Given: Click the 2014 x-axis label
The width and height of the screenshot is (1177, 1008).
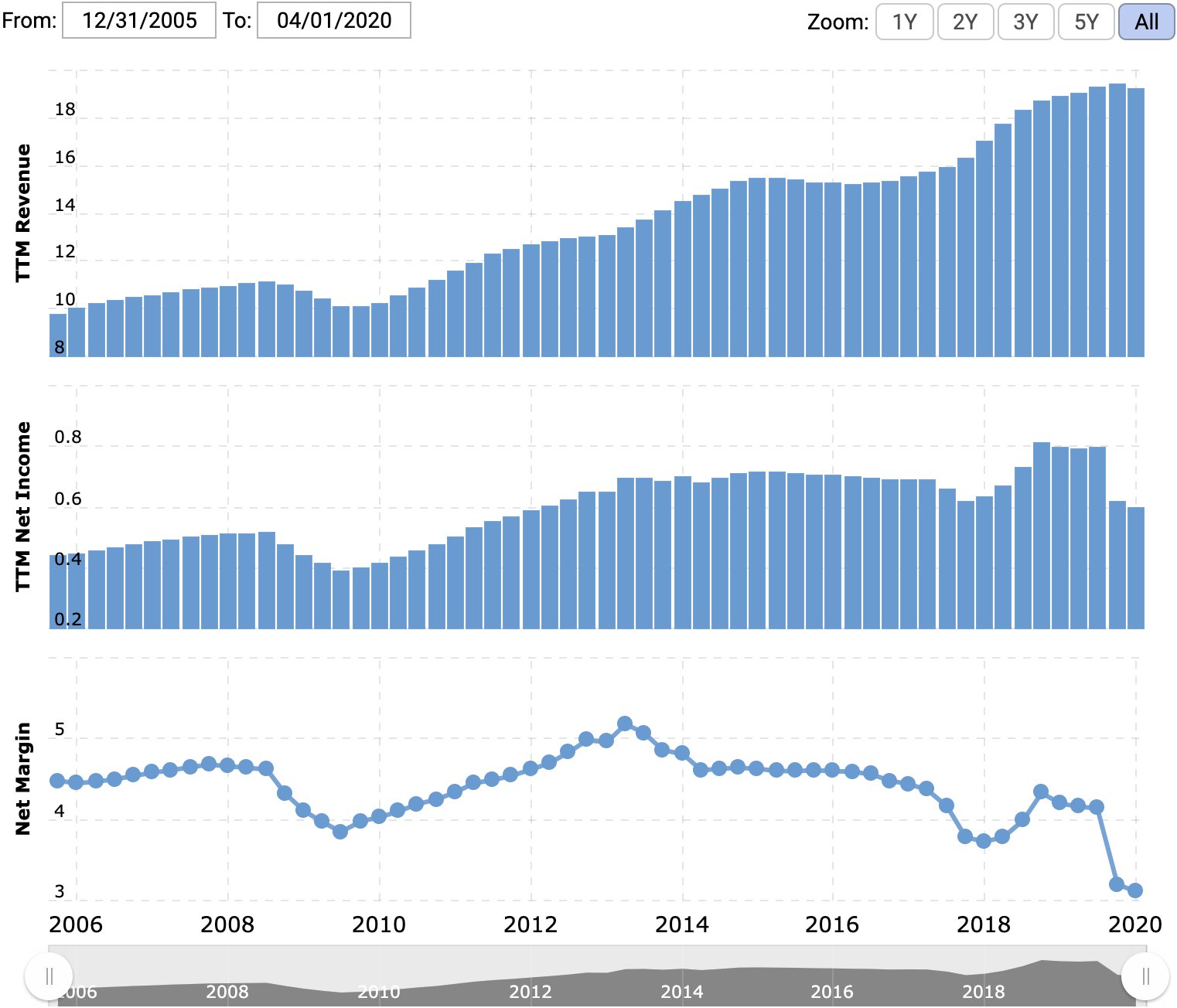Looking at the screenshot, I should point(681,924).
